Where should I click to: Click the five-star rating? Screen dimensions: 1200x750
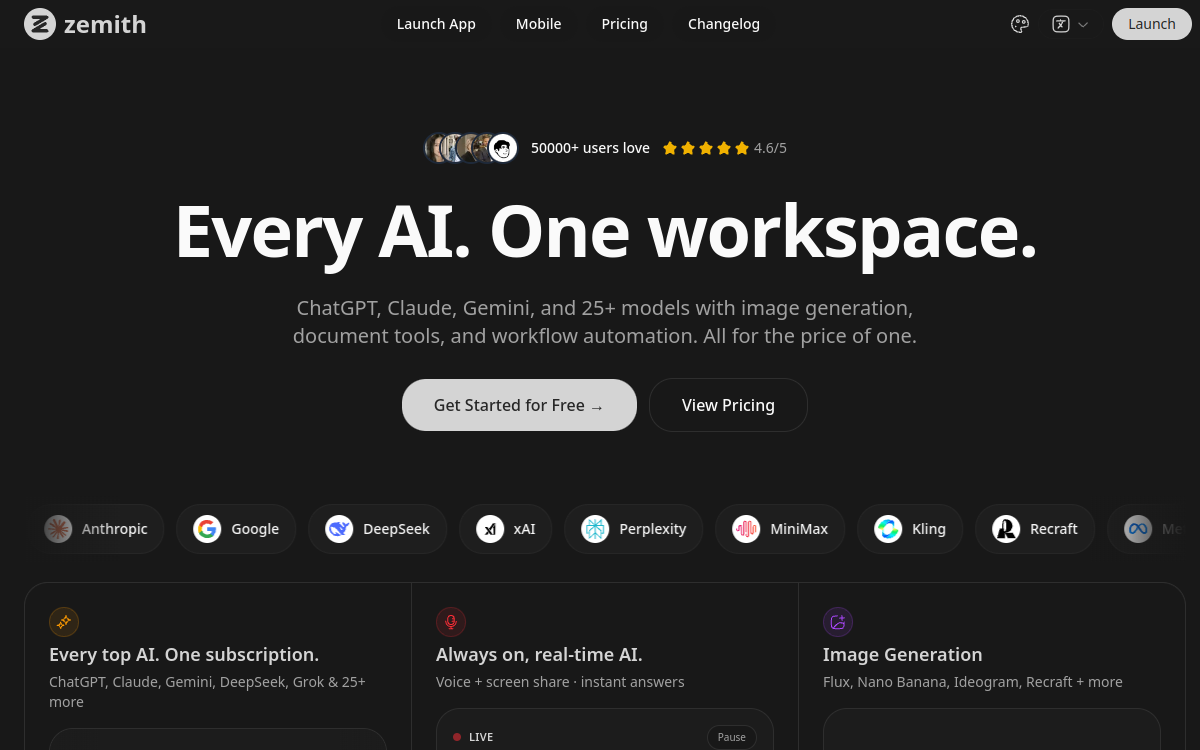706,148
